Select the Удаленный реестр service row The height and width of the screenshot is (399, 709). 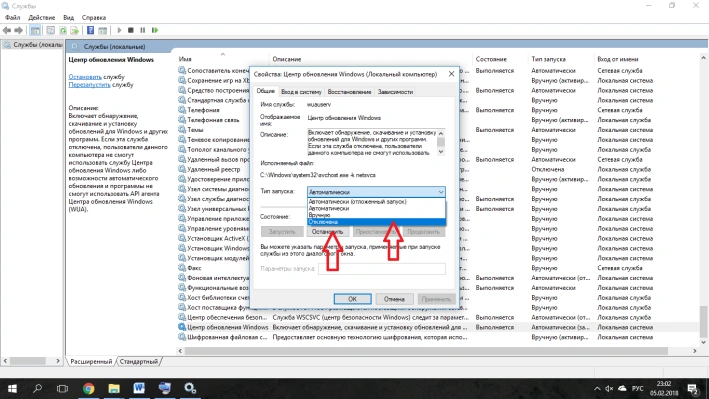213,169
